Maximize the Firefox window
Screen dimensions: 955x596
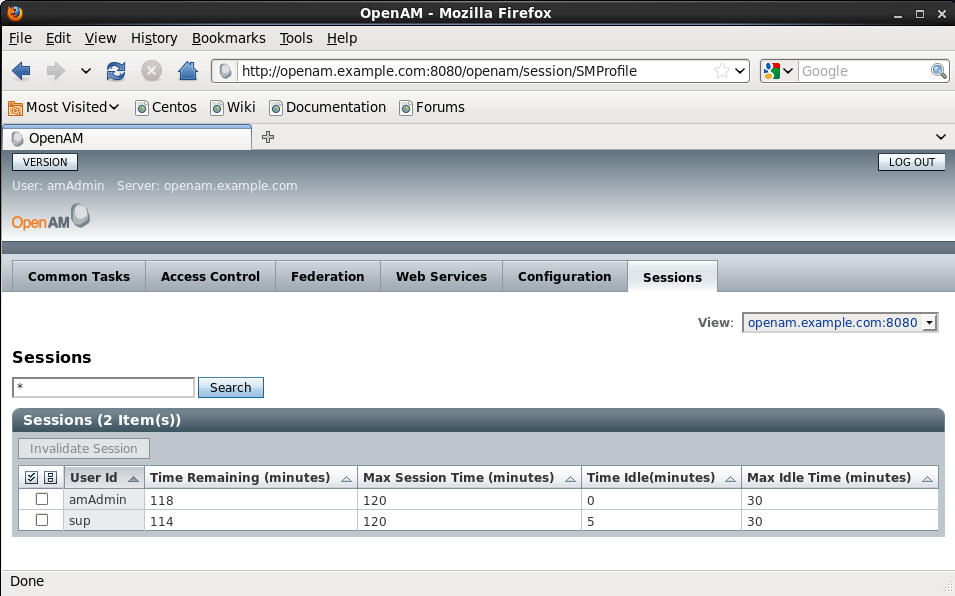click(920, 14)
